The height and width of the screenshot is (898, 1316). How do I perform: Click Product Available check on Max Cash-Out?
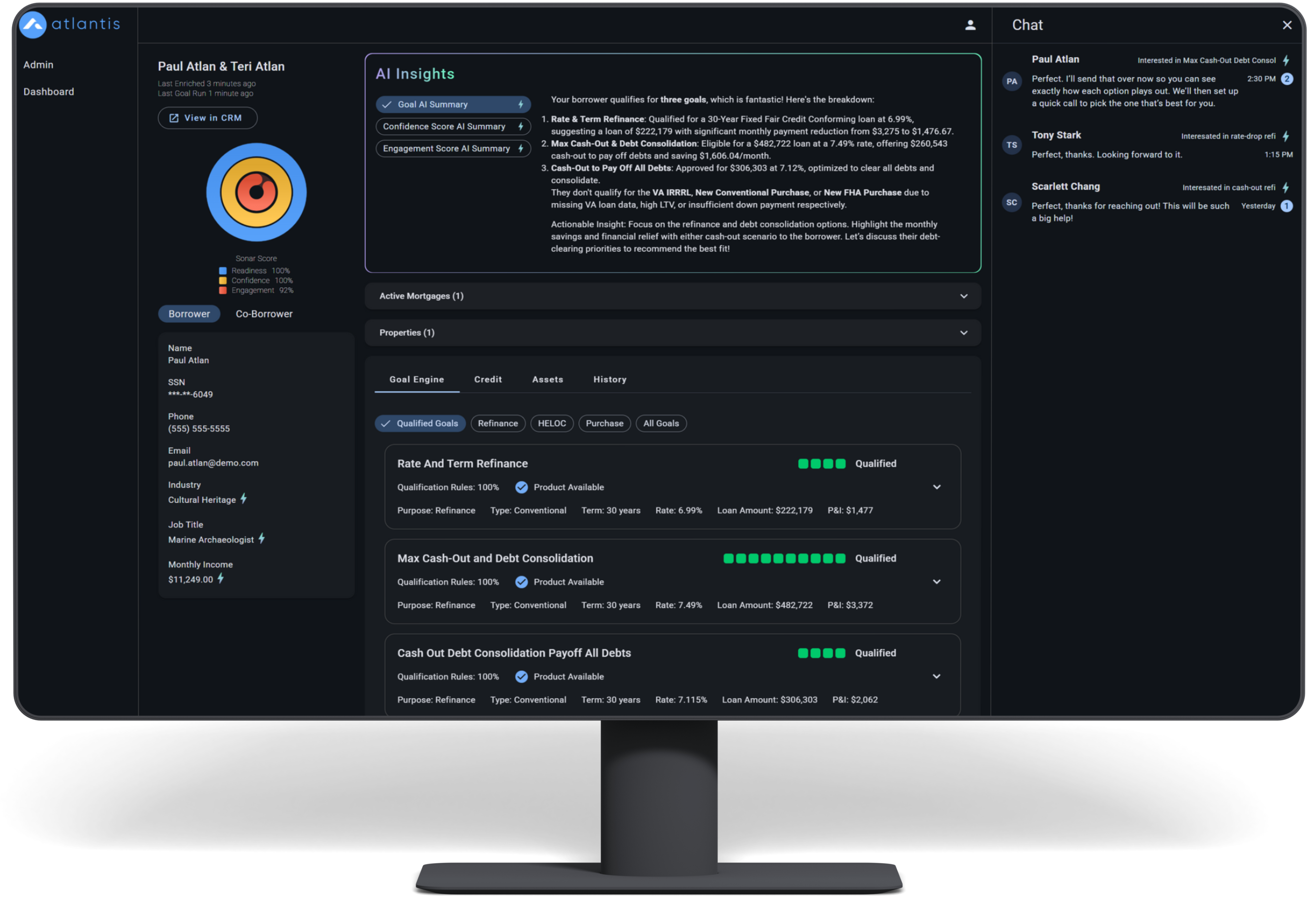[x=521, y=581]
